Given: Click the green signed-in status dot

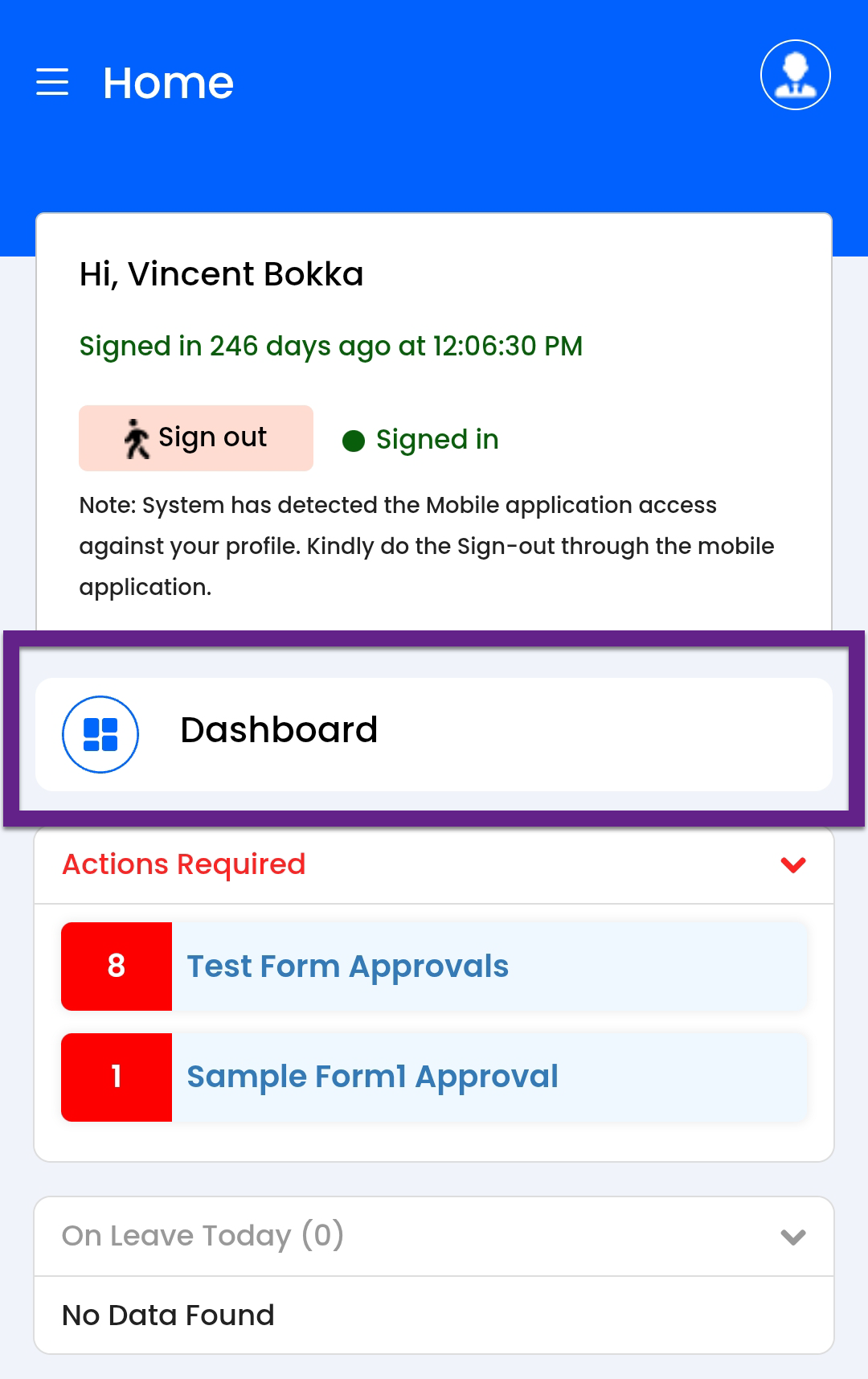Looking at the screenshot, I should click(354, 441).
